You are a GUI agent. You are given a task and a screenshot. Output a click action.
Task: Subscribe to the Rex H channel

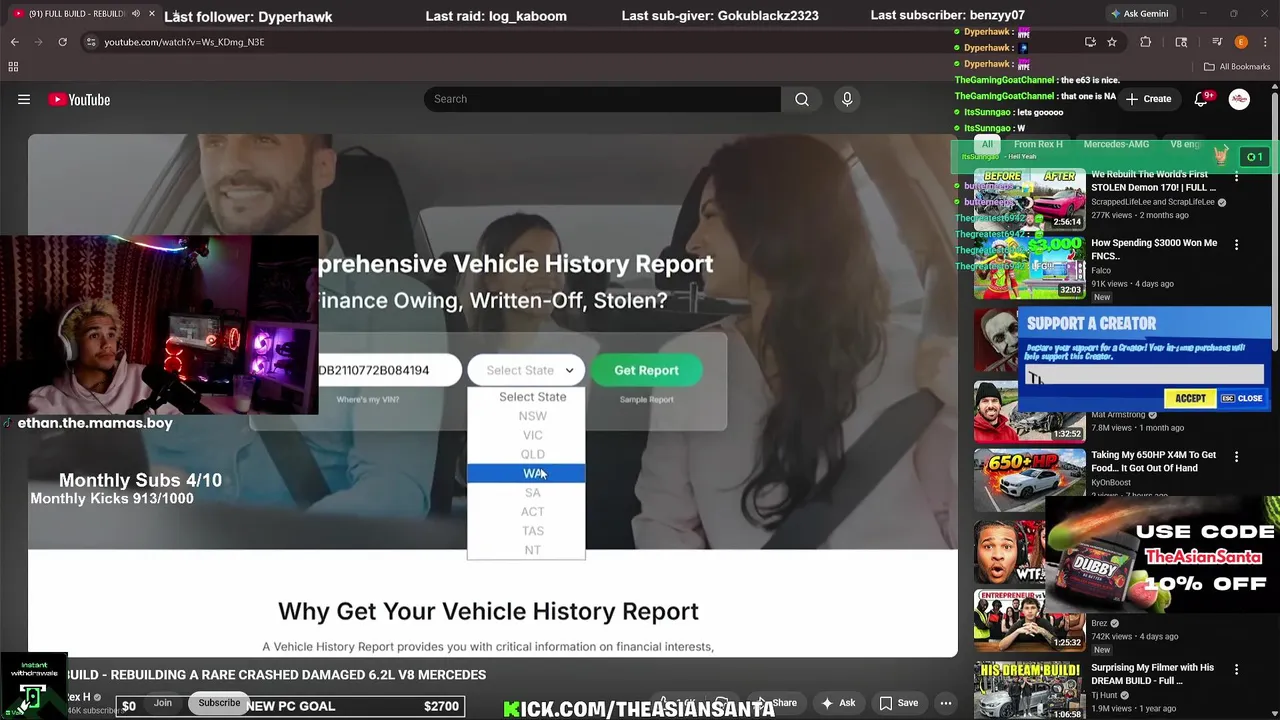[x=219, y=703]
